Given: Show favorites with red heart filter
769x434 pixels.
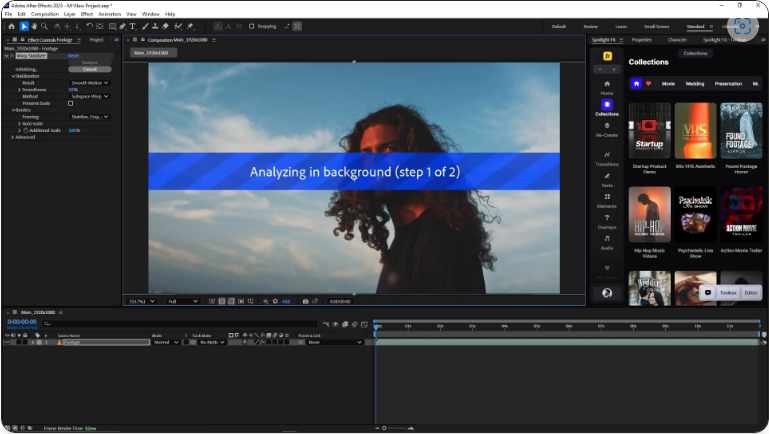Looking at the screenshot, I should (x=648, y=84).
